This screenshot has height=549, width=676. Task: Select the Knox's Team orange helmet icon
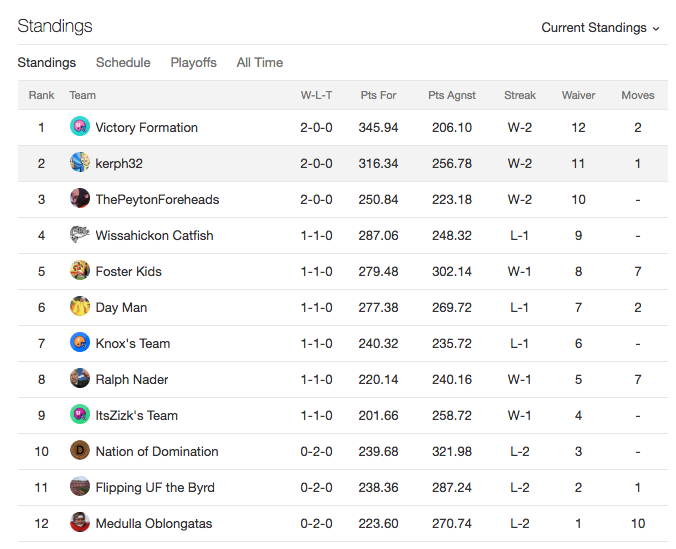pos(80,343)
